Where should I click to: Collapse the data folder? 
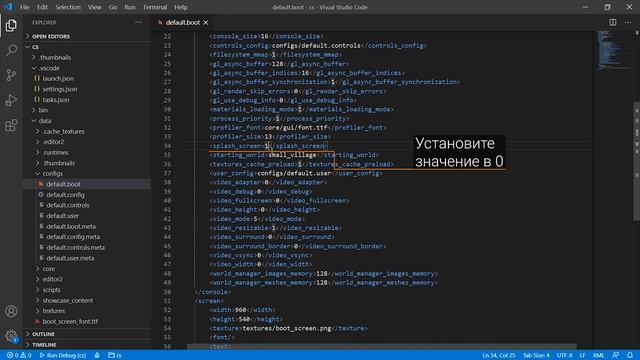87,121
